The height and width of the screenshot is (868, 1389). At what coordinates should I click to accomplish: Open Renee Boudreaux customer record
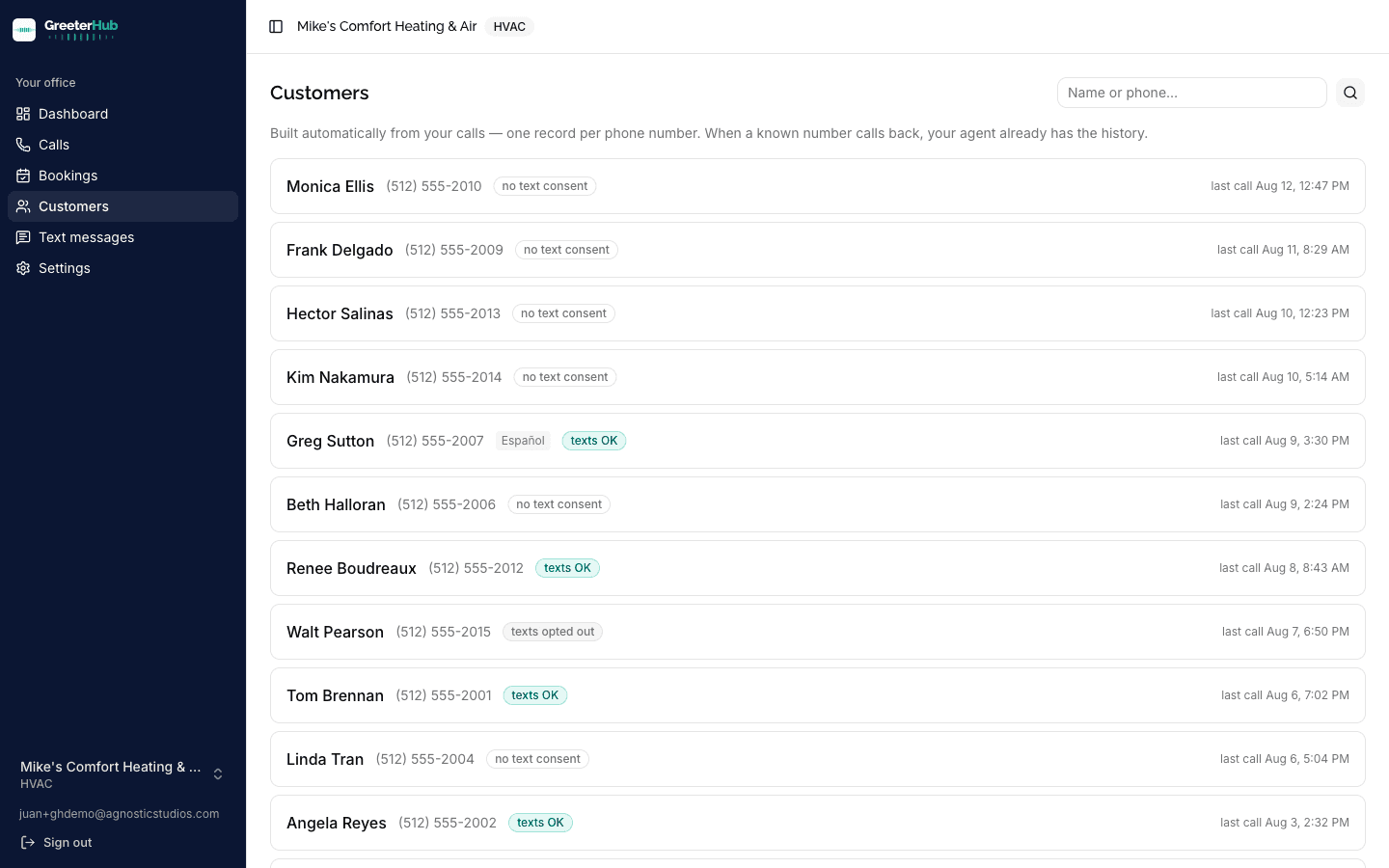(x=818, y=568)
